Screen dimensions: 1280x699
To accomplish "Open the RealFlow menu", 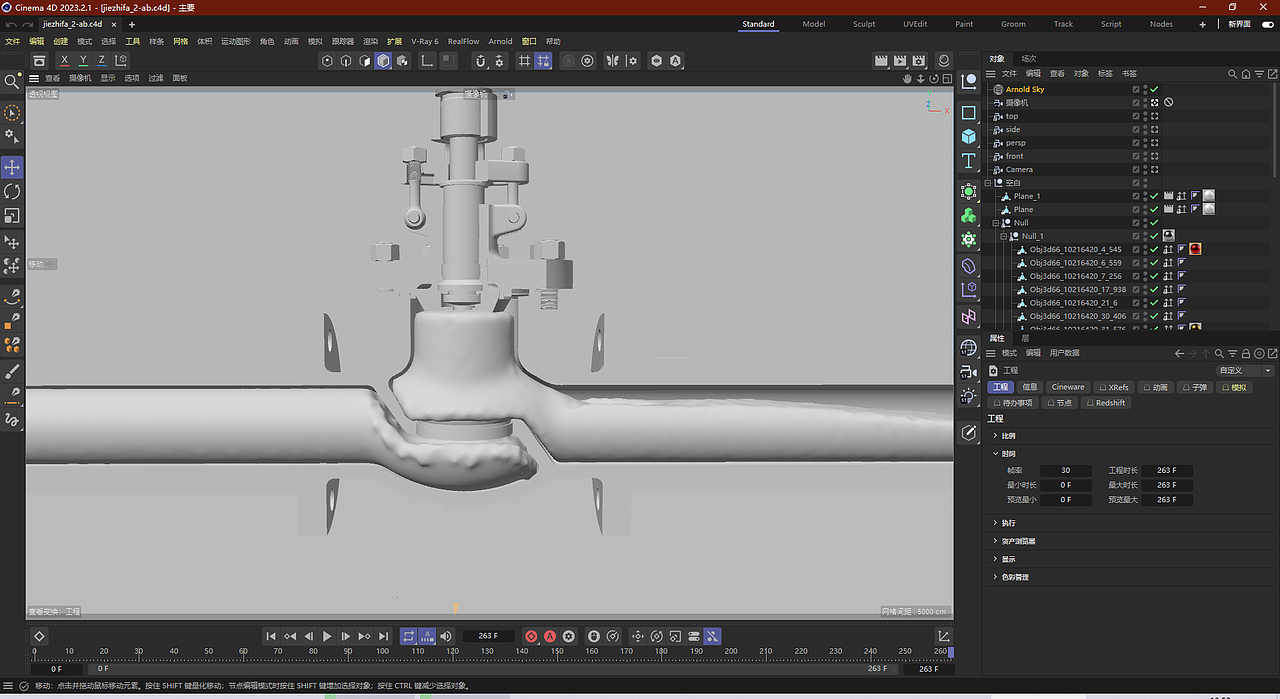I will (x=464, y=42).
